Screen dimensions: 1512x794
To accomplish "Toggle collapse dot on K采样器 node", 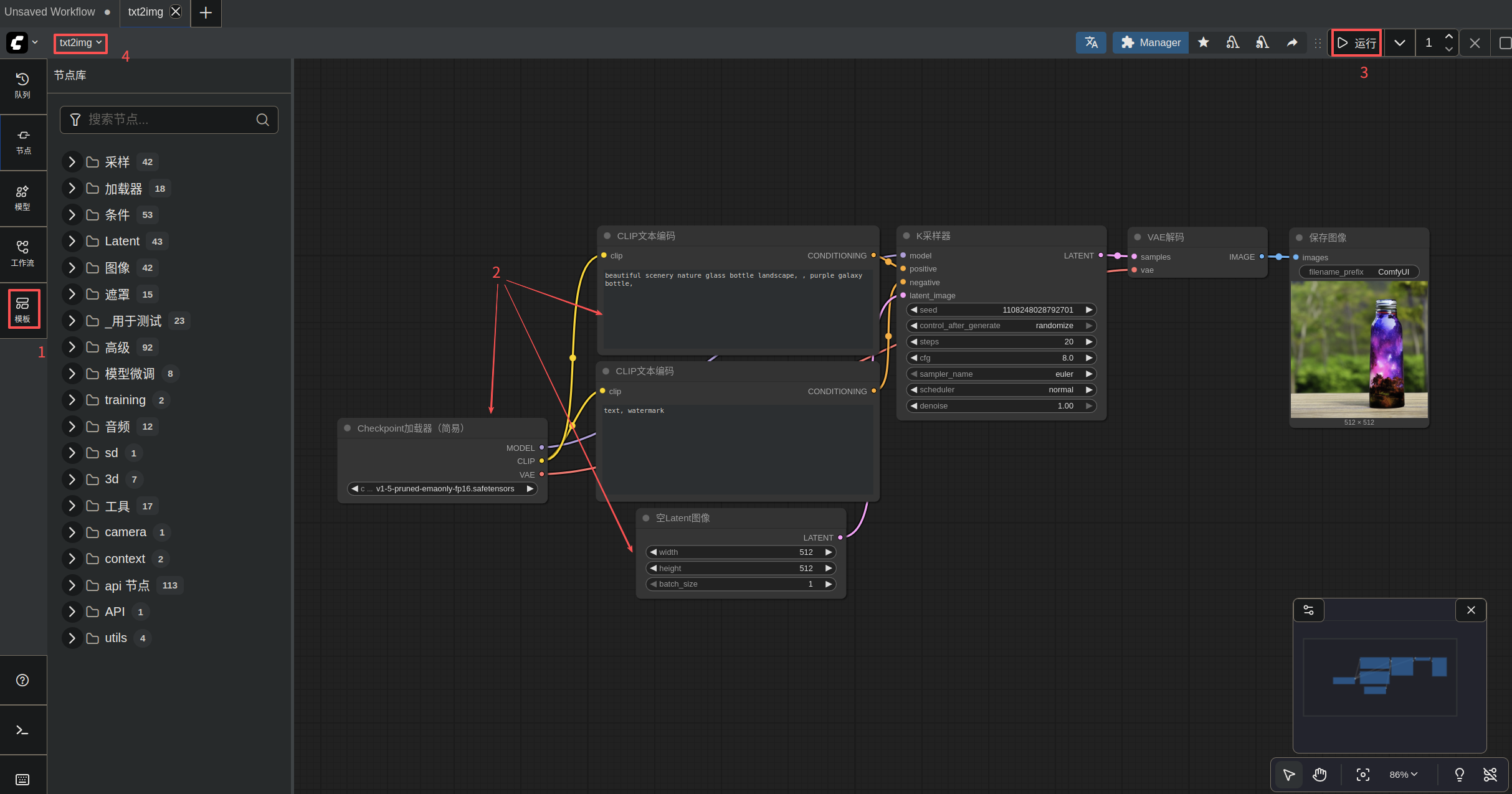I will (x=906, y=236).
